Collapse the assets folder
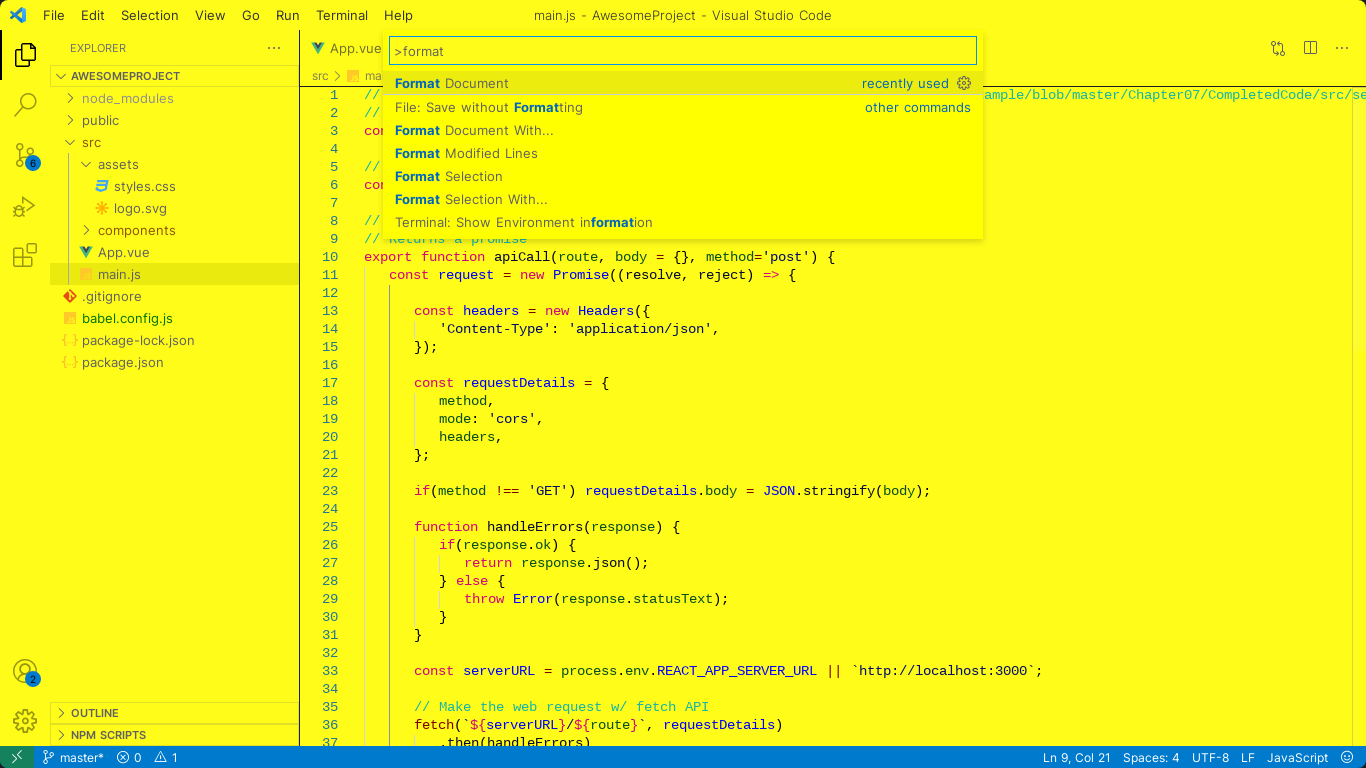 [x=118, y=164]
